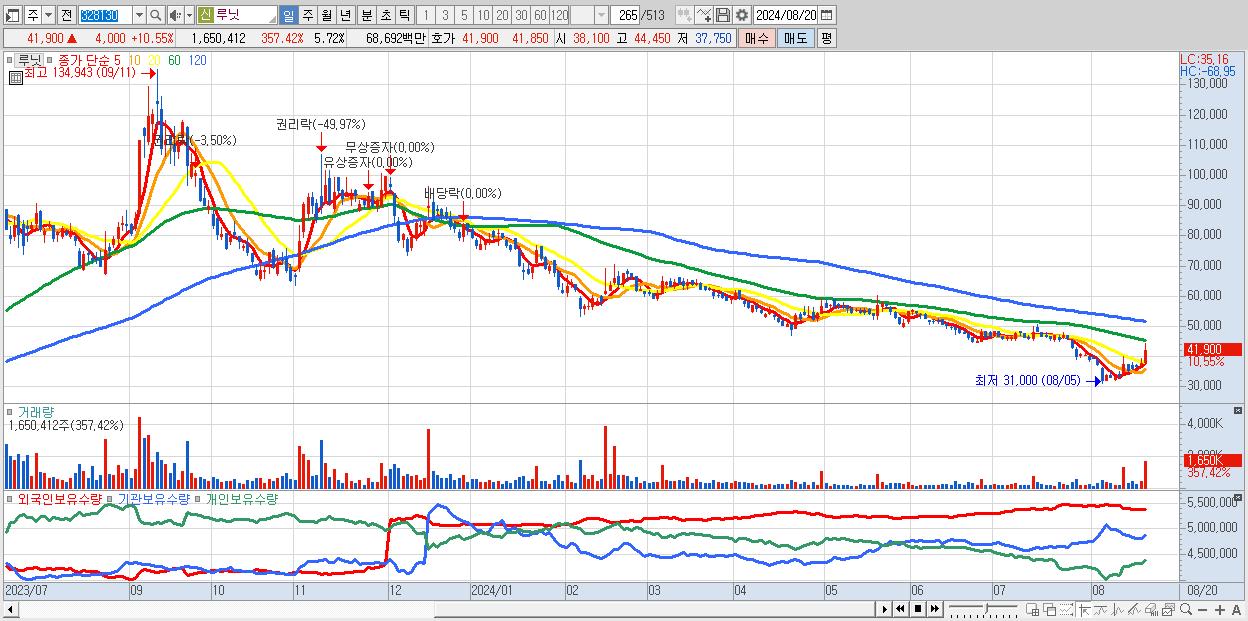
Task: Choose interval 3 button
Action: pyautogui.click(x=445, y=15)
